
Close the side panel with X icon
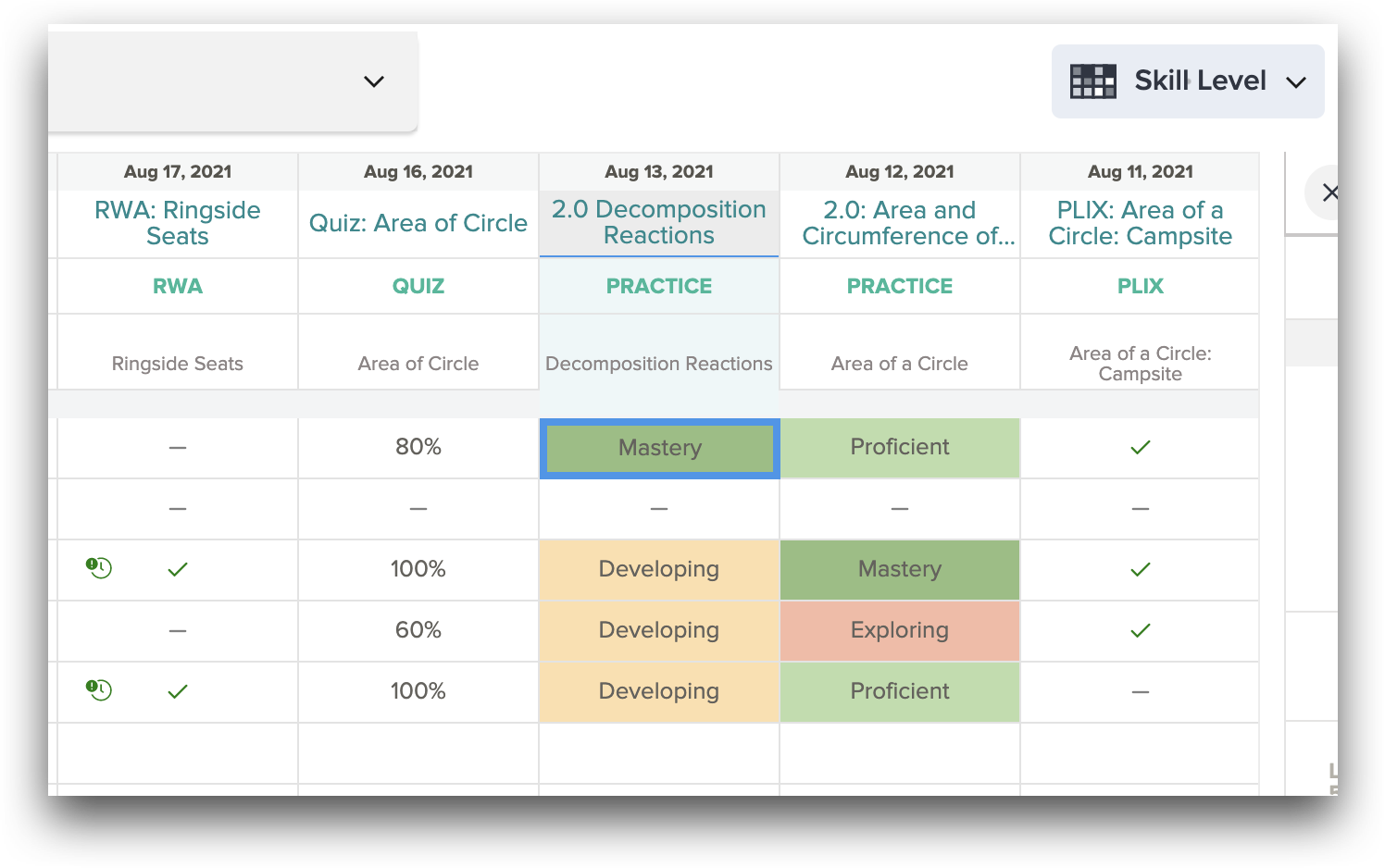pyautogui.click(x=1330, y=192)
